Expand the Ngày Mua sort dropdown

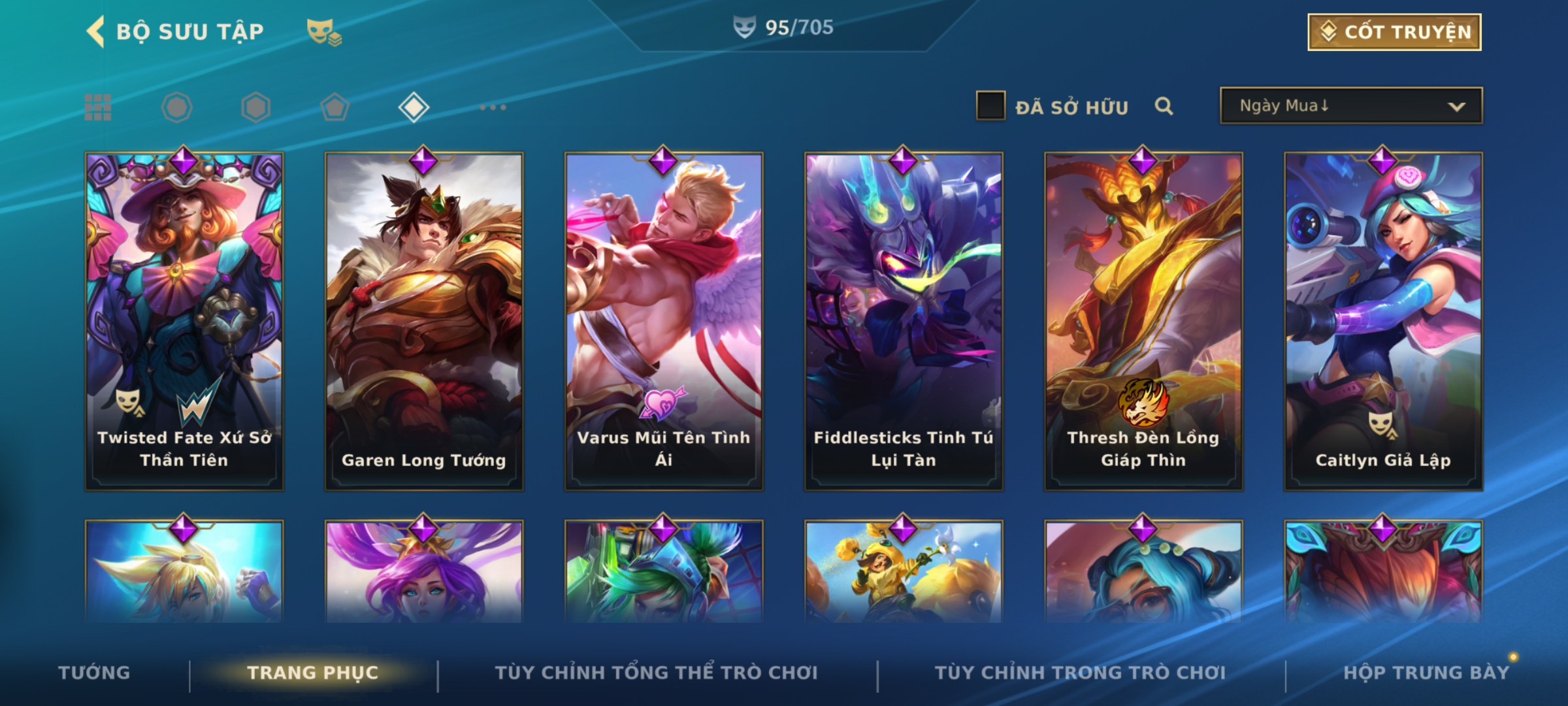pyautogui.click(x=1351, y=106)
